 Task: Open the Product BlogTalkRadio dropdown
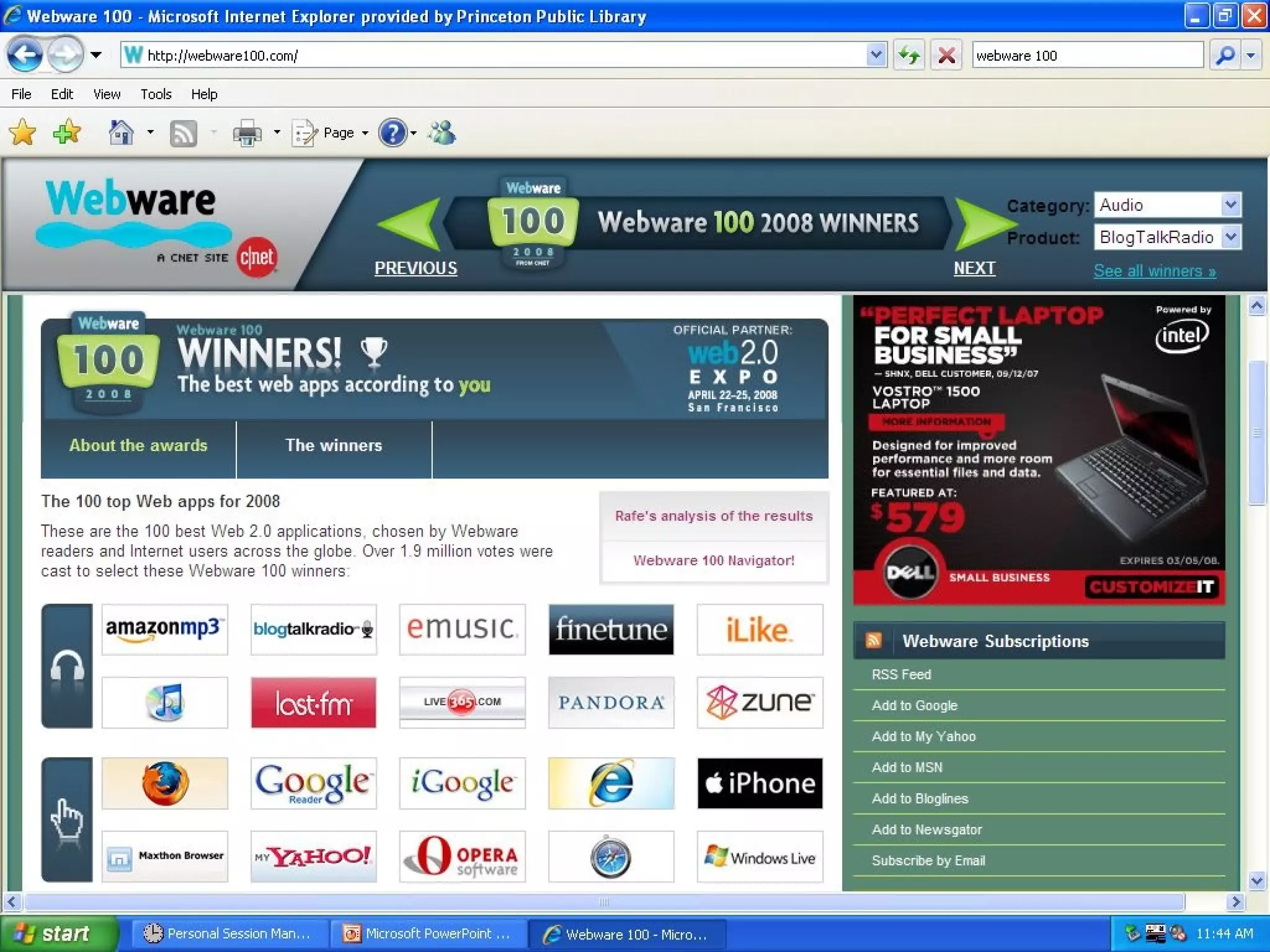click(1231, 237)
